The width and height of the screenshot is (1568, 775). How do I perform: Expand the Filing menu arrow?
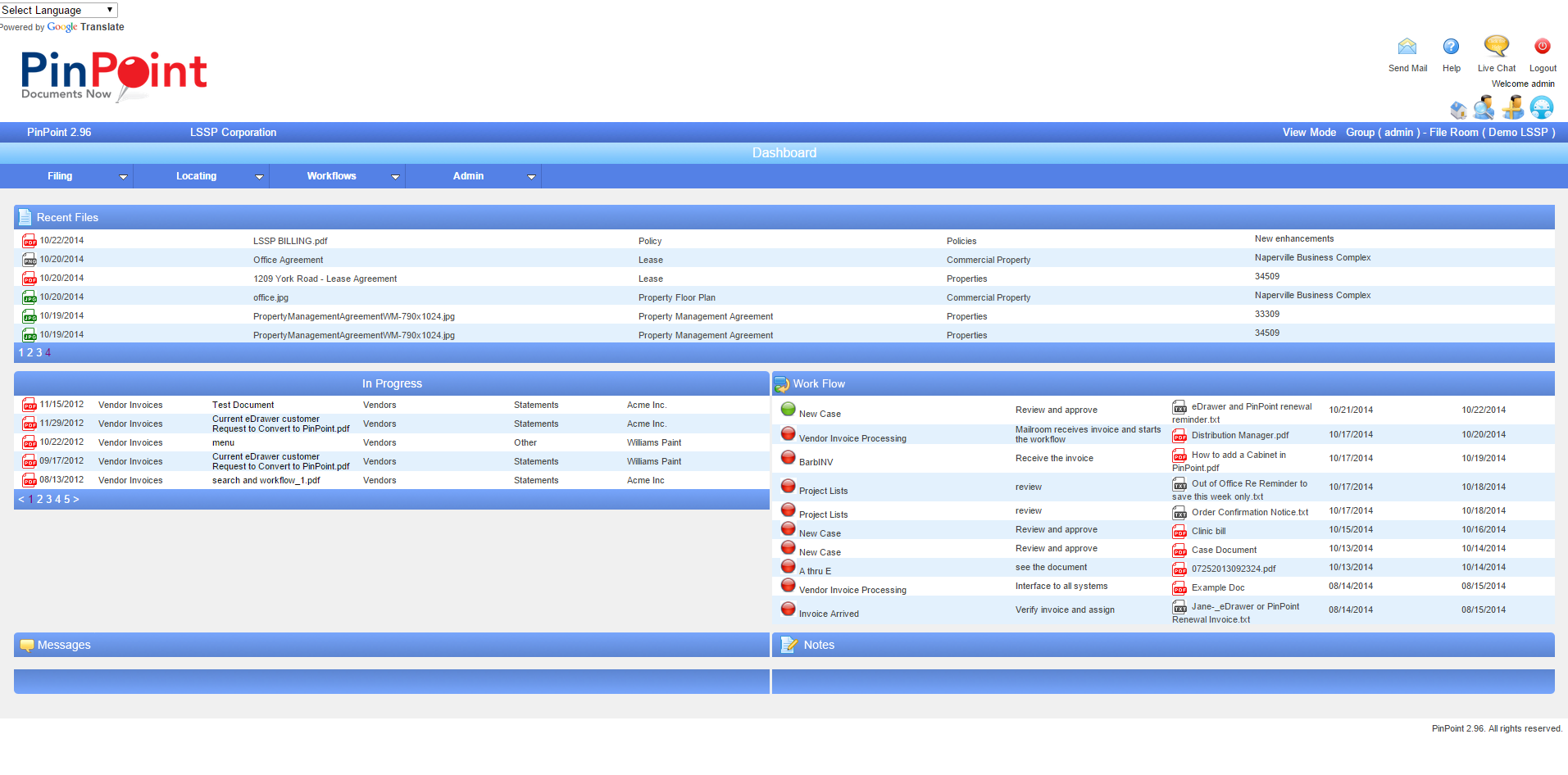click(124, 176)
